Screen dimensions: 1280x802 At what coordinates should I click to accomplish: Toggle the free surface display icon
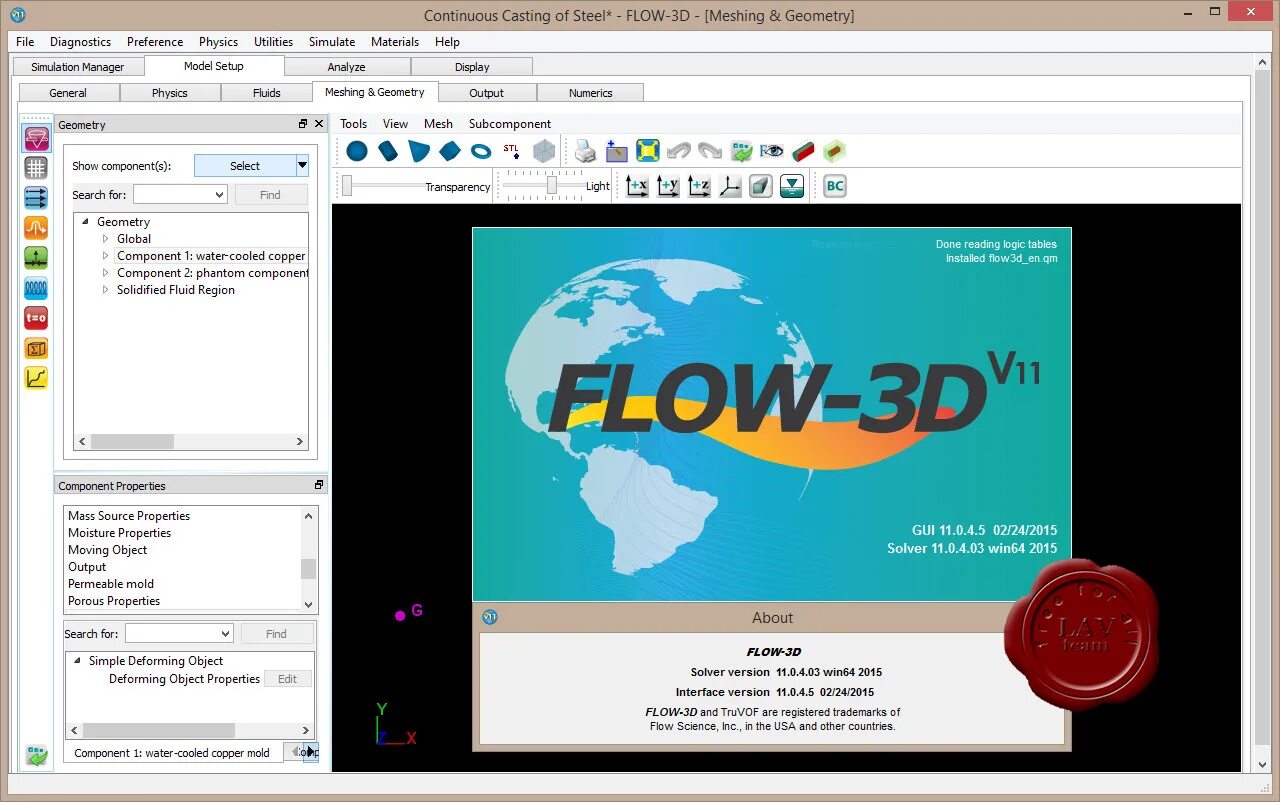[792, 186]
